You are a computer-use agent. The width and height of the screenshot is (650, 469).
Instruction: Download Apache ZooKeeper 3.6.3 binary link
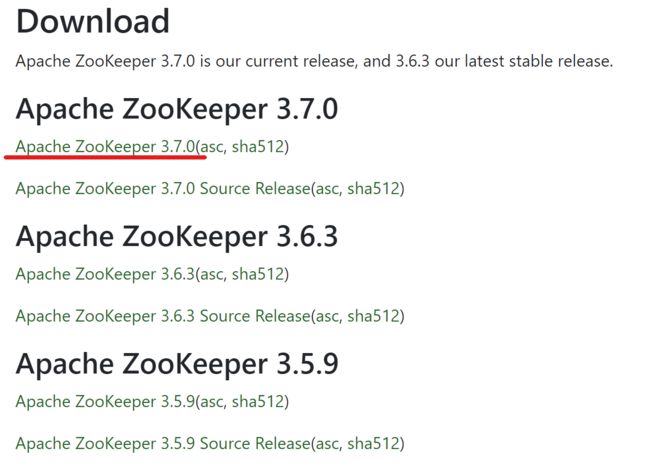click(105, 274)
